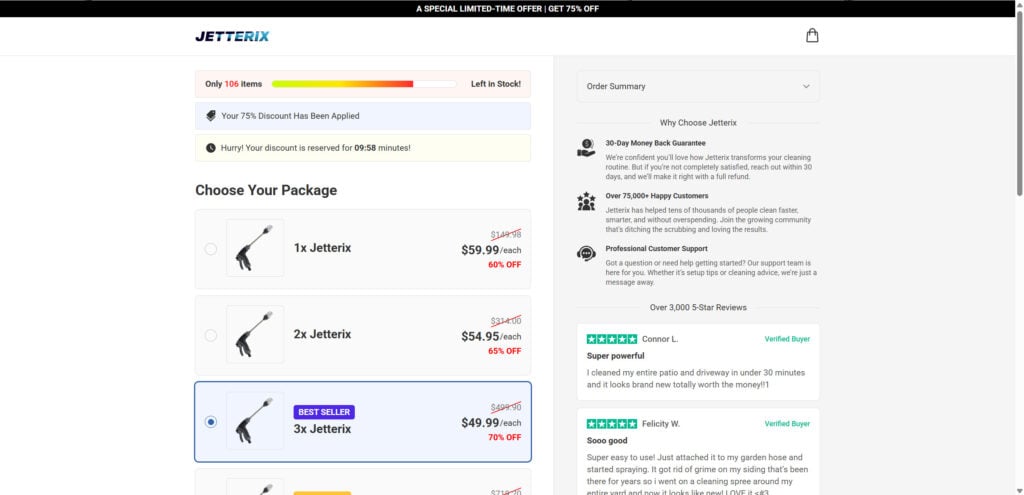Click the 2x Jetterix product thumbnail
This screenshot has width=1024, height=495.
click(x=255, y=334)
